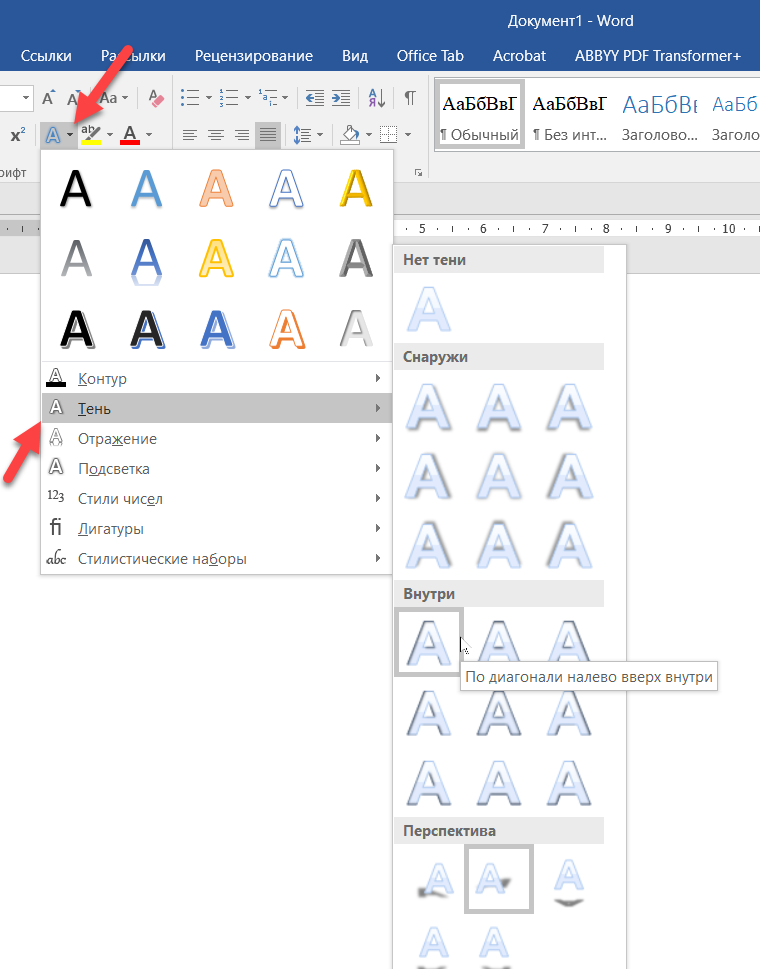The image size is (760, 969).
Task: Choose the Без интервала style
Action: (x=569, y=115)
